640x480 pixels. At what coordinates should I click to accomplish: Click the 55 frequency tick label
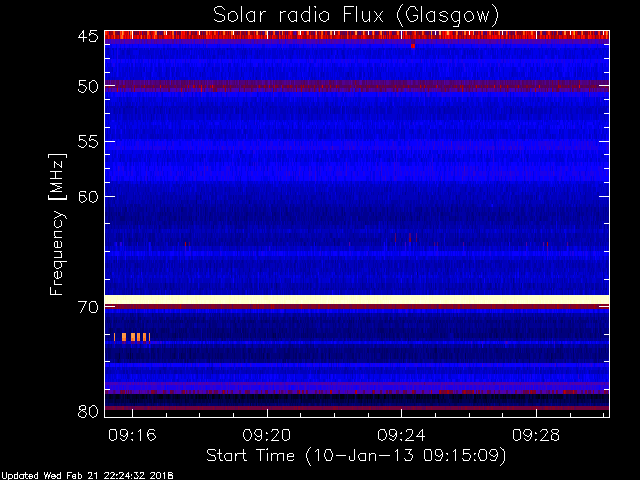tap(88, 142)
